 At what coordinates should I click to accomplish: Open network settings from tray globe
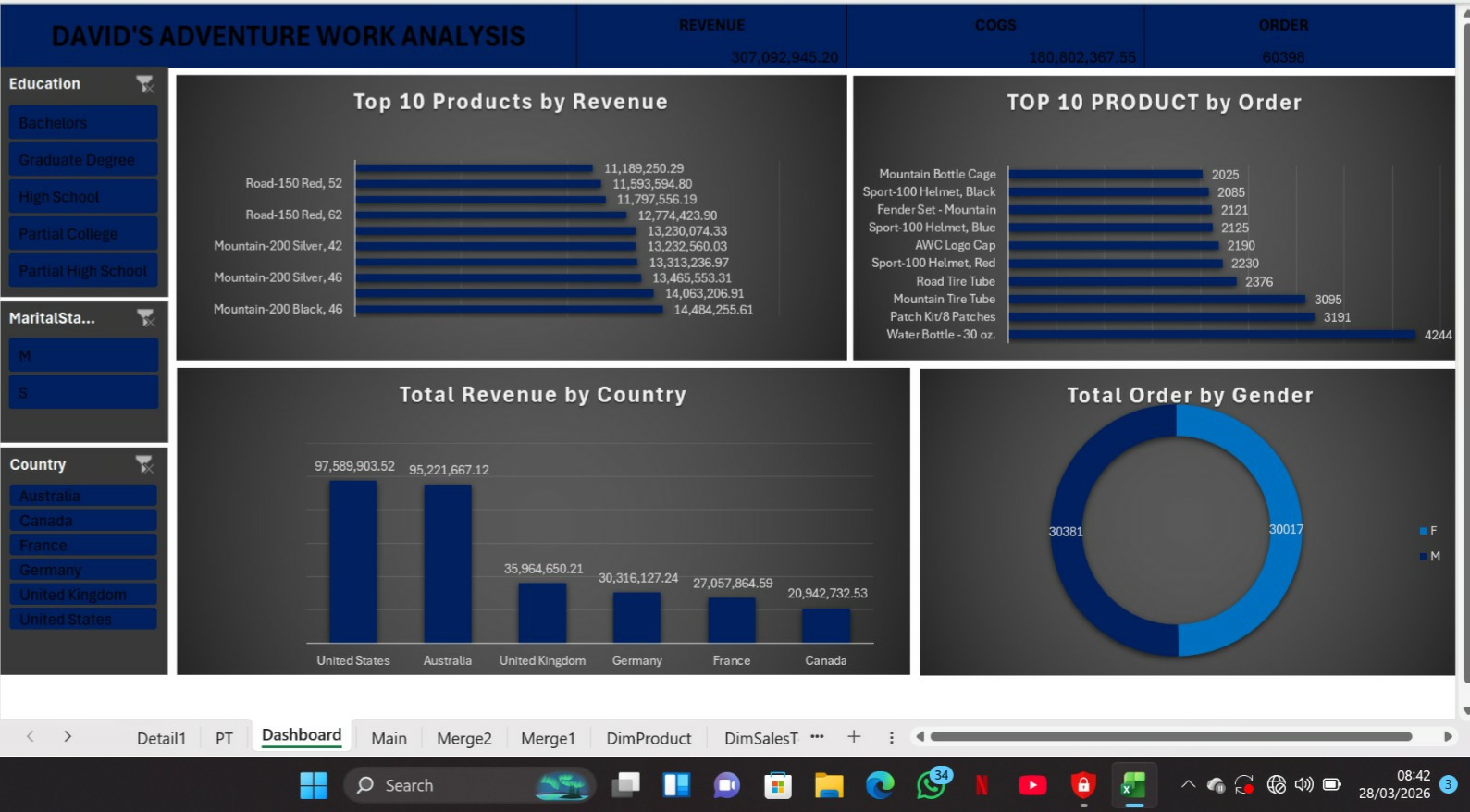(x=1276, y=784)
